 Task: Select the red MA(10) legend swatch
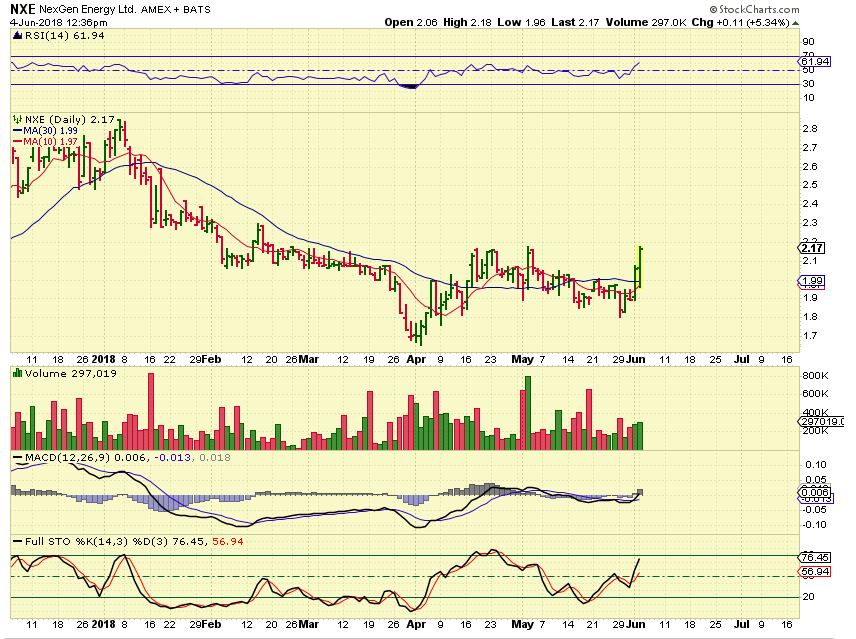[x=17, y=141]
